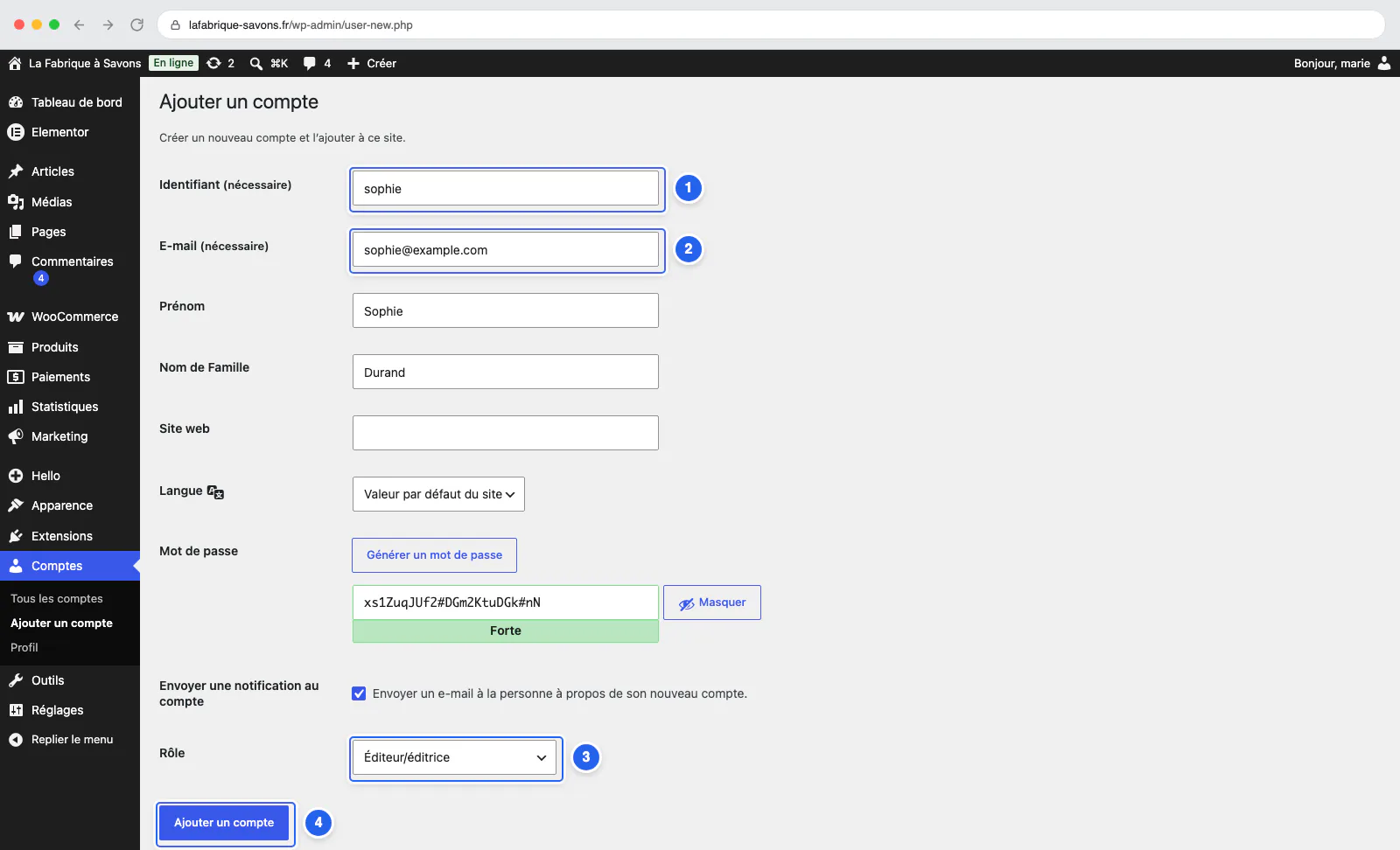Open the Hello sidebar icon

point(16,476)
